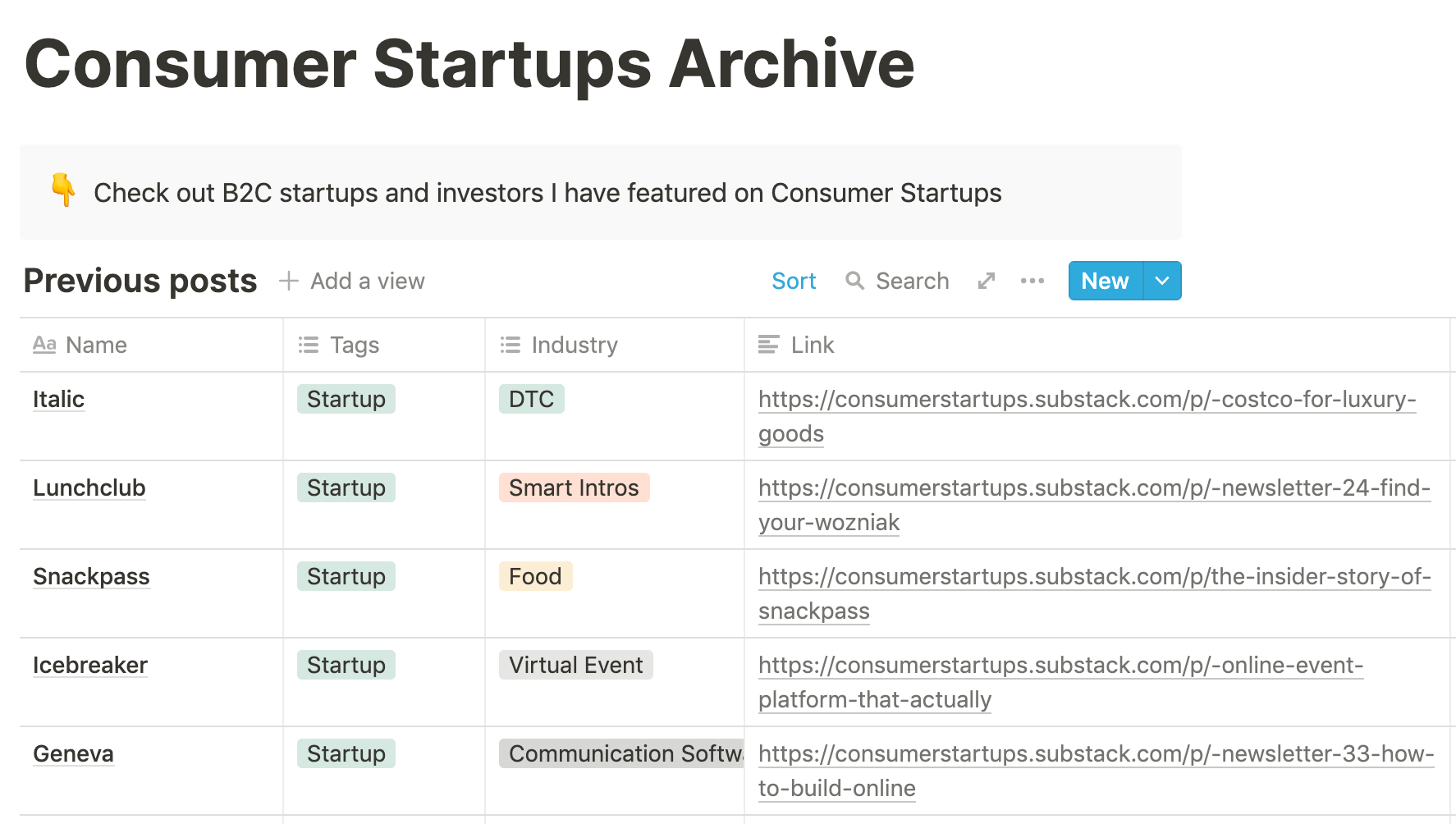Click the Food tag in Snackpass row

pos(535,576)
